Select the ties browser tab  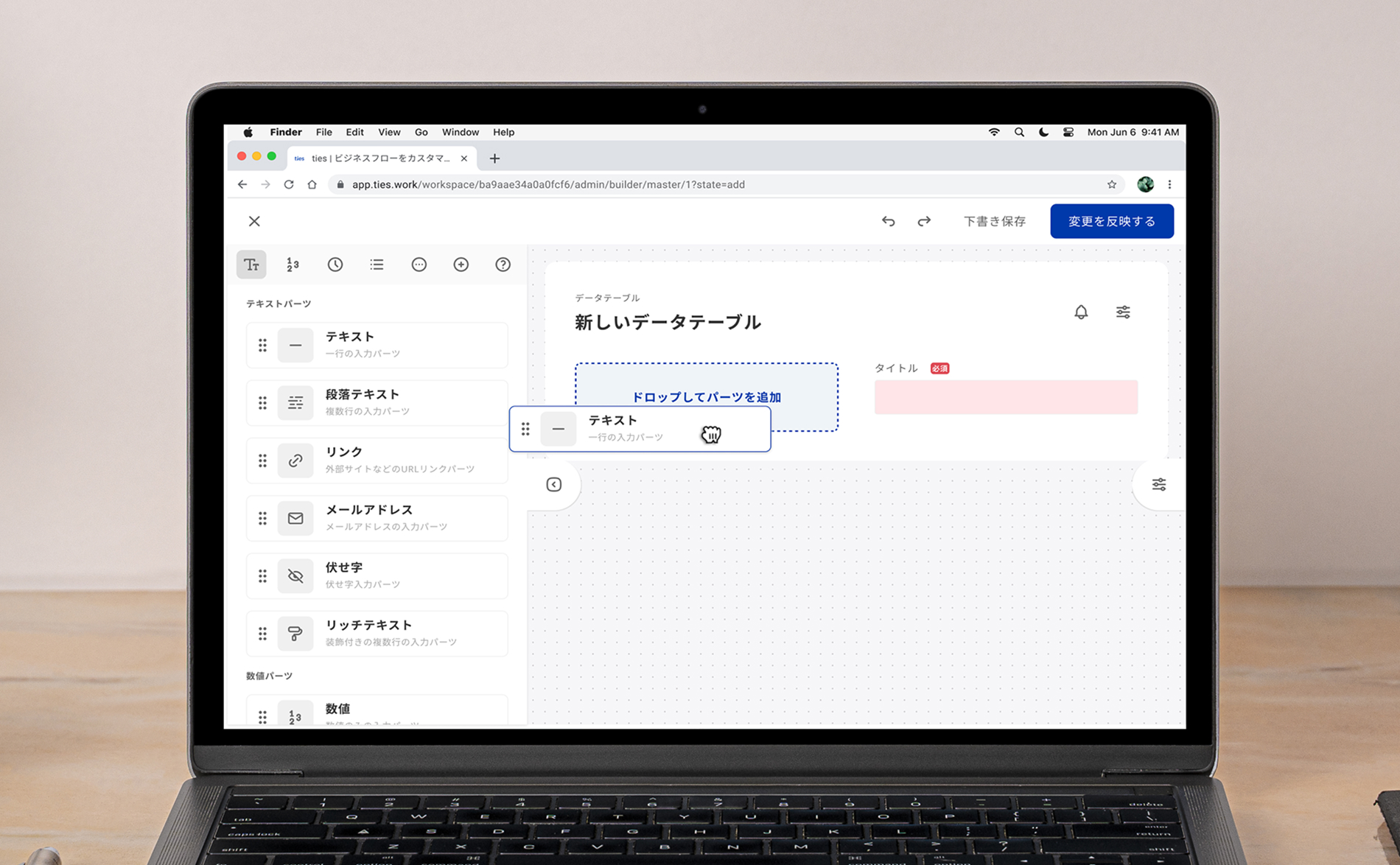[x=382, y=158]
